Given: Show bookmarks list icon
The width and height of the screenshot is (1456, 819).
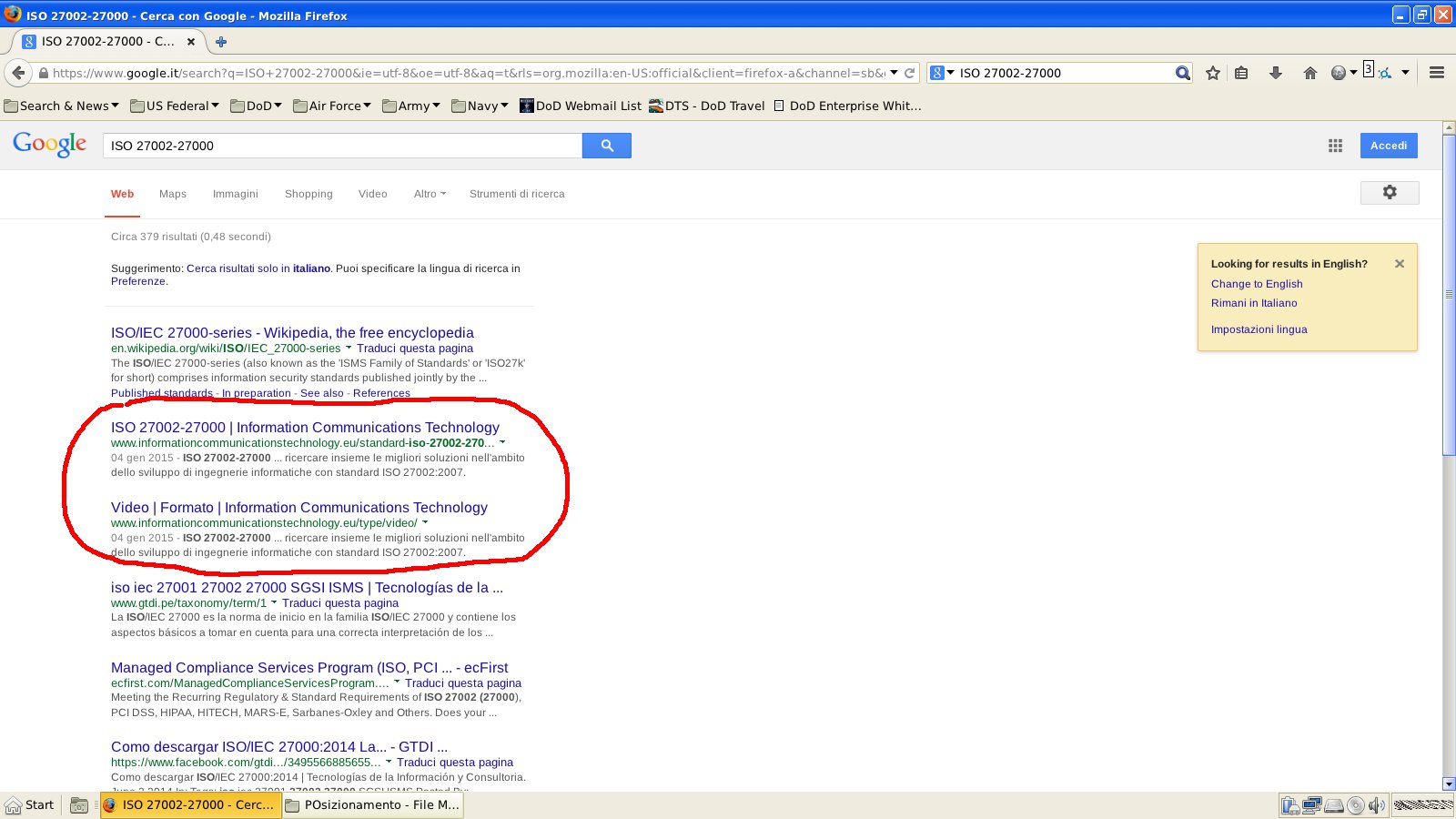Looking at the screenshot, I should point(1241,73).
